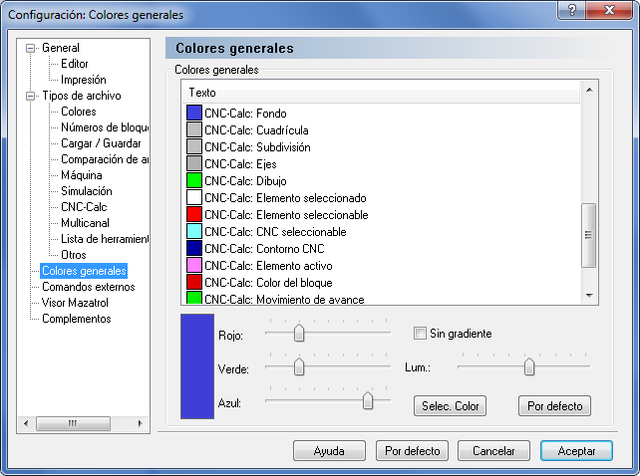The height and width of the screenshot is (476, 640).
Task: Select Colores generales tree item
Action: (84, 271)
